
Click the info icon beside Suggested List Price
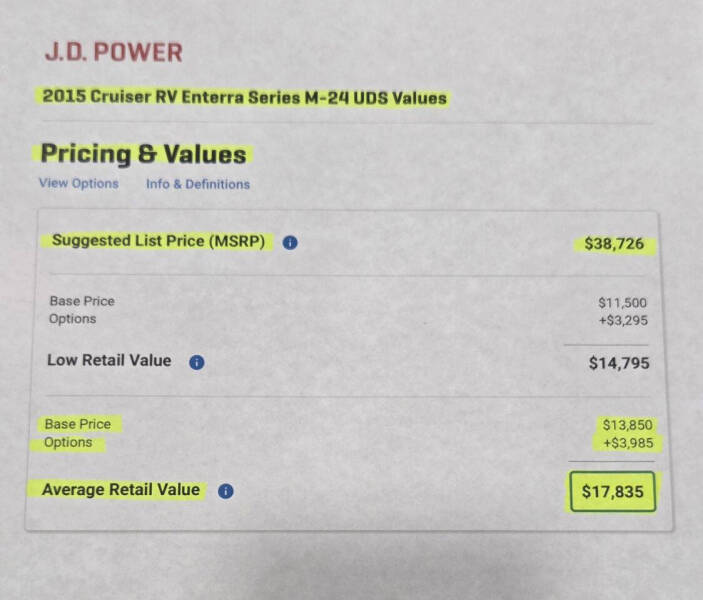click(290, 242)
